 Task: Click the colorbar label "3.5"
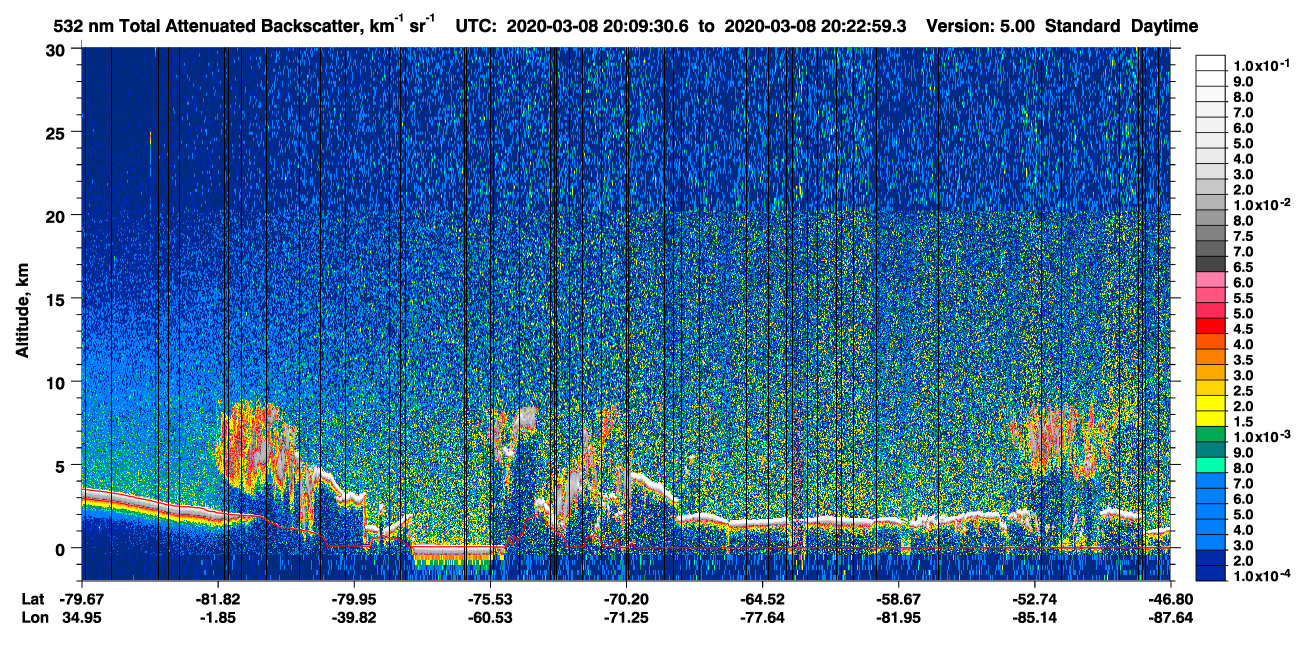coord(1243,359)
